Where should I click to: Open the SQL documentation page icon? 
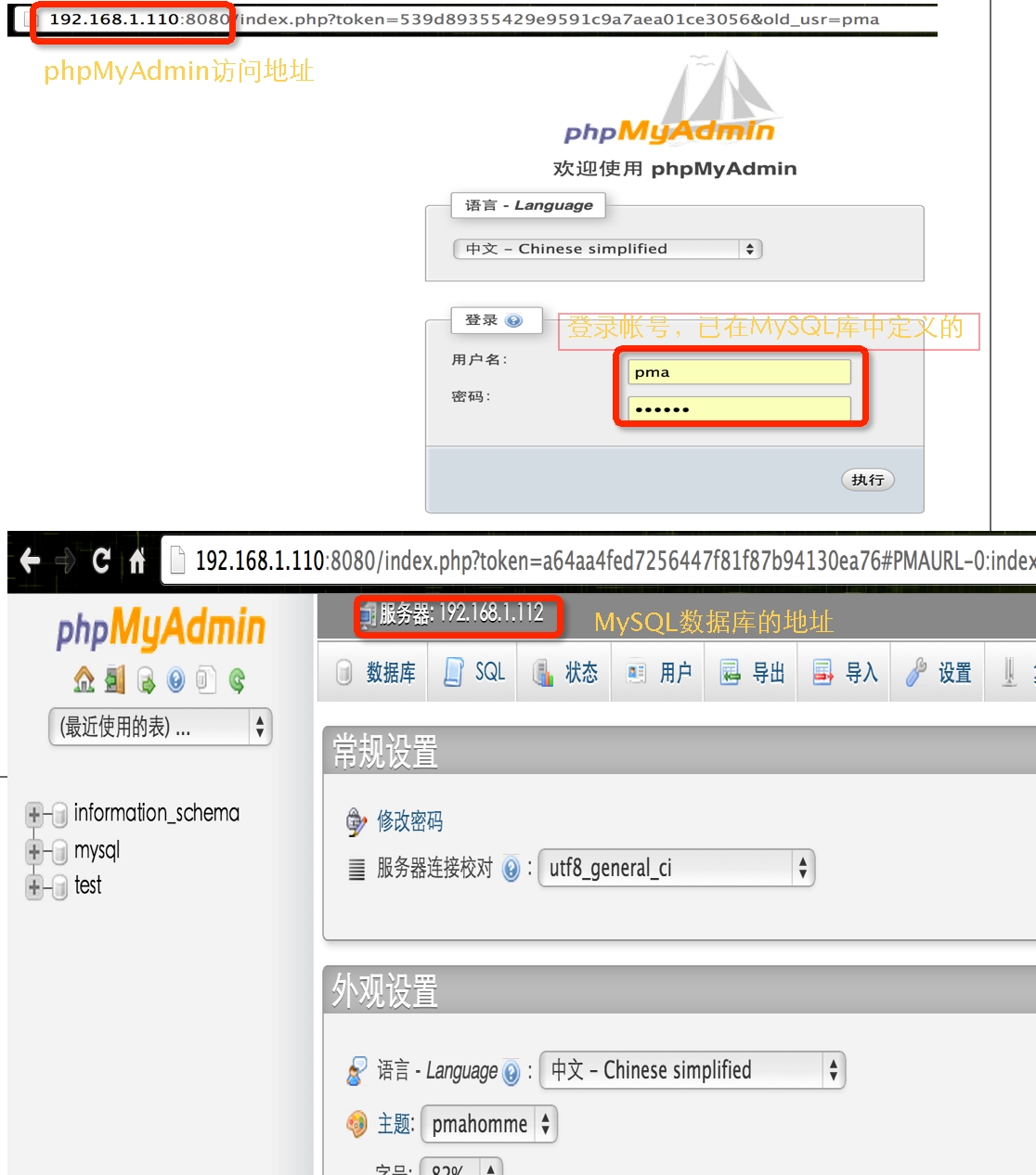click(206, 680)
